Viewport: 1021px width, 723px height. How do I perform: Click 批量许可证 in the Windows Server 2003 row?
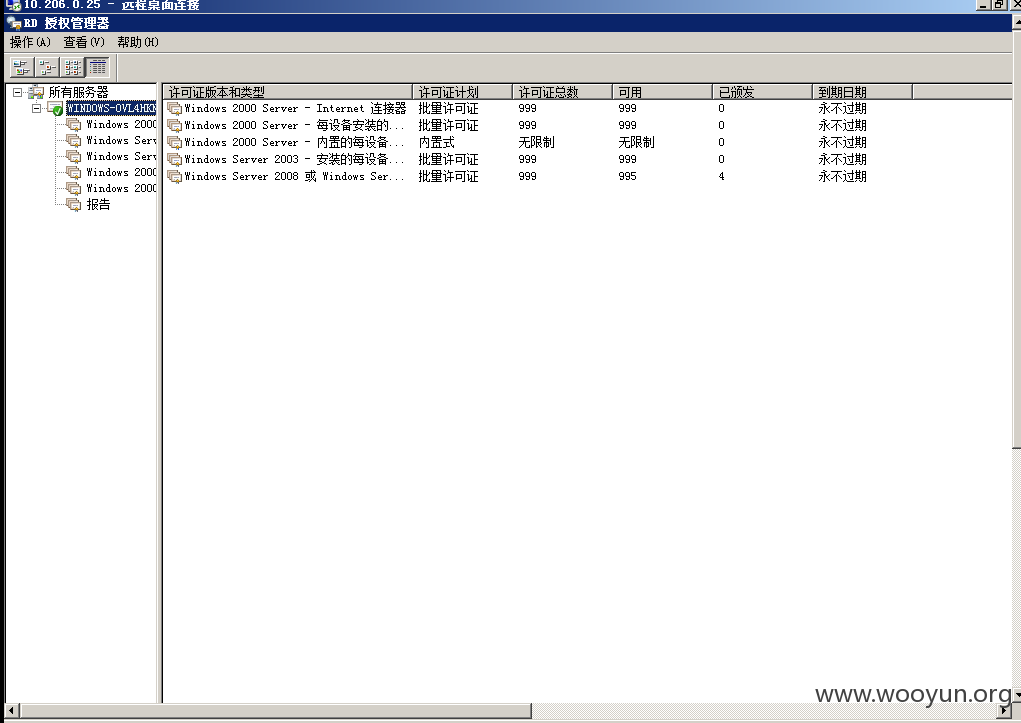click(448, 159)
